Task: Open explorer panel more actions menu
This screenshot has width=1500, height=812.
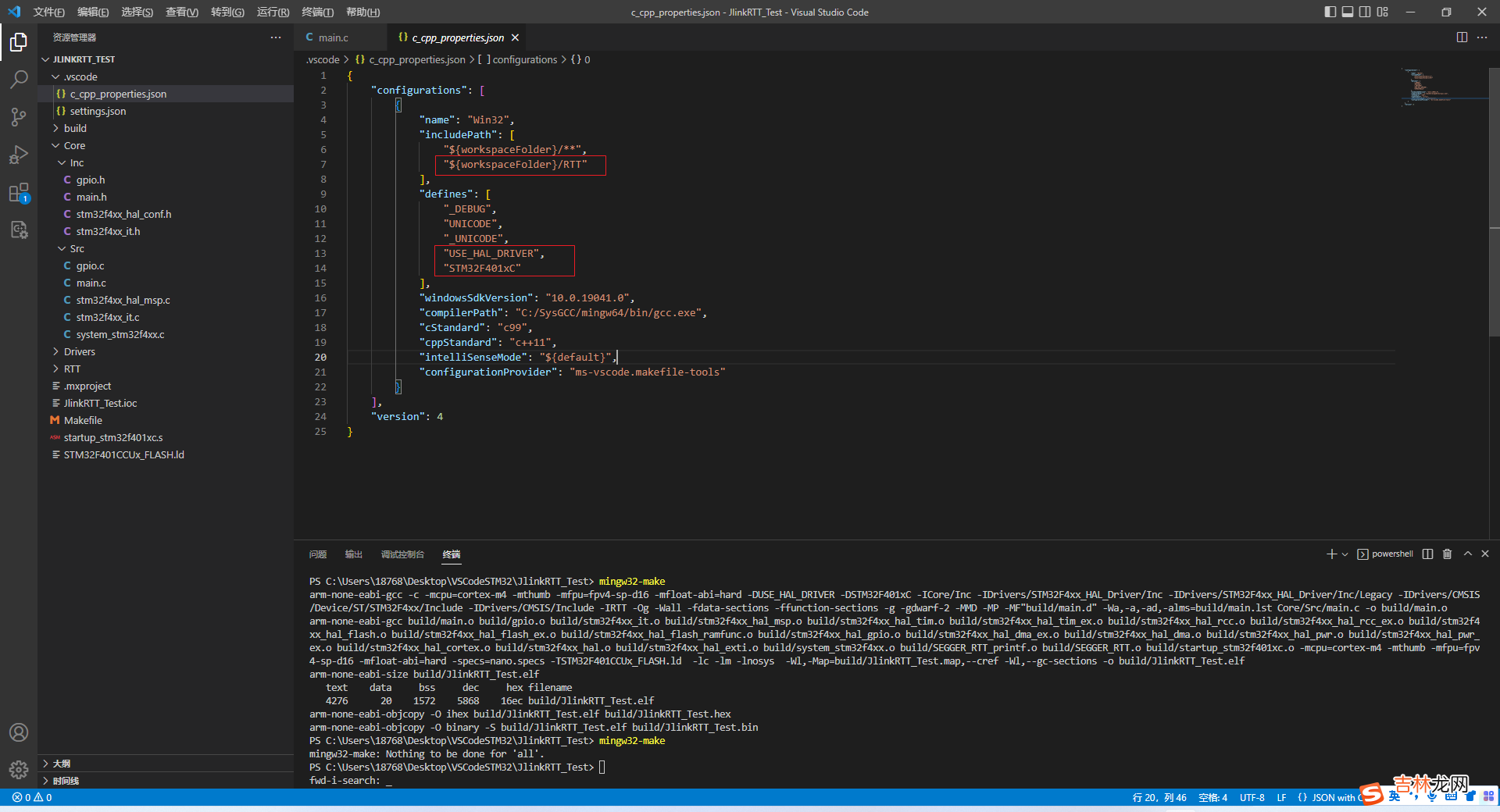Action: coord(276,37)
